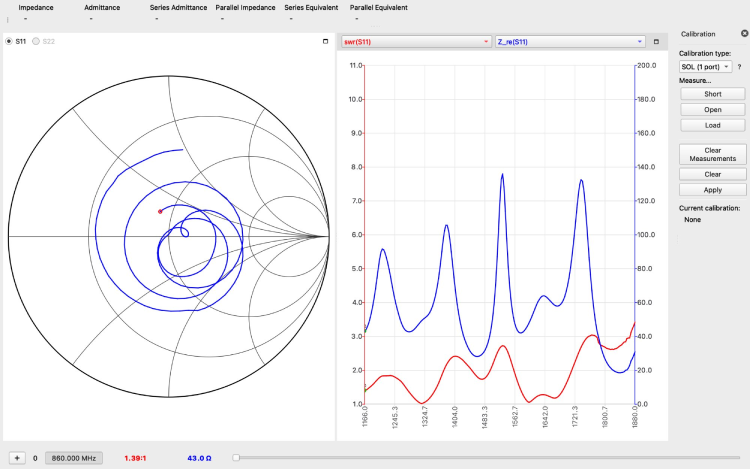Click the Impedance readout label
The image size is (750, 469).
point(36,7)
